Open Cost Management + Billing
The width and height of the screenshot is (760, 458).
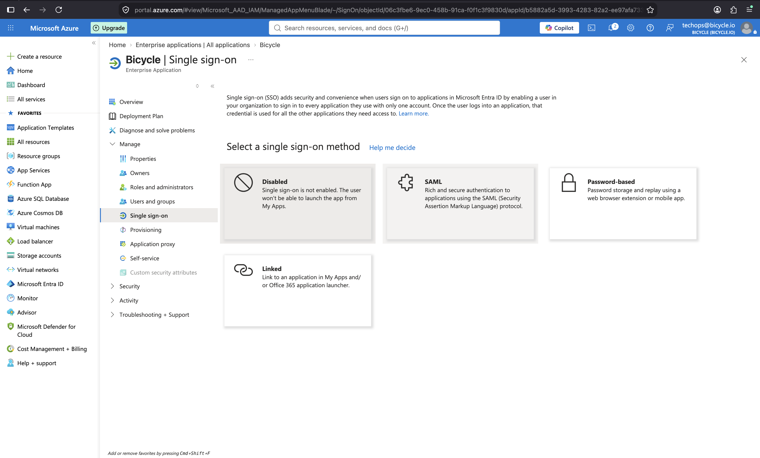pyautogui.click(x=52, y=349)
